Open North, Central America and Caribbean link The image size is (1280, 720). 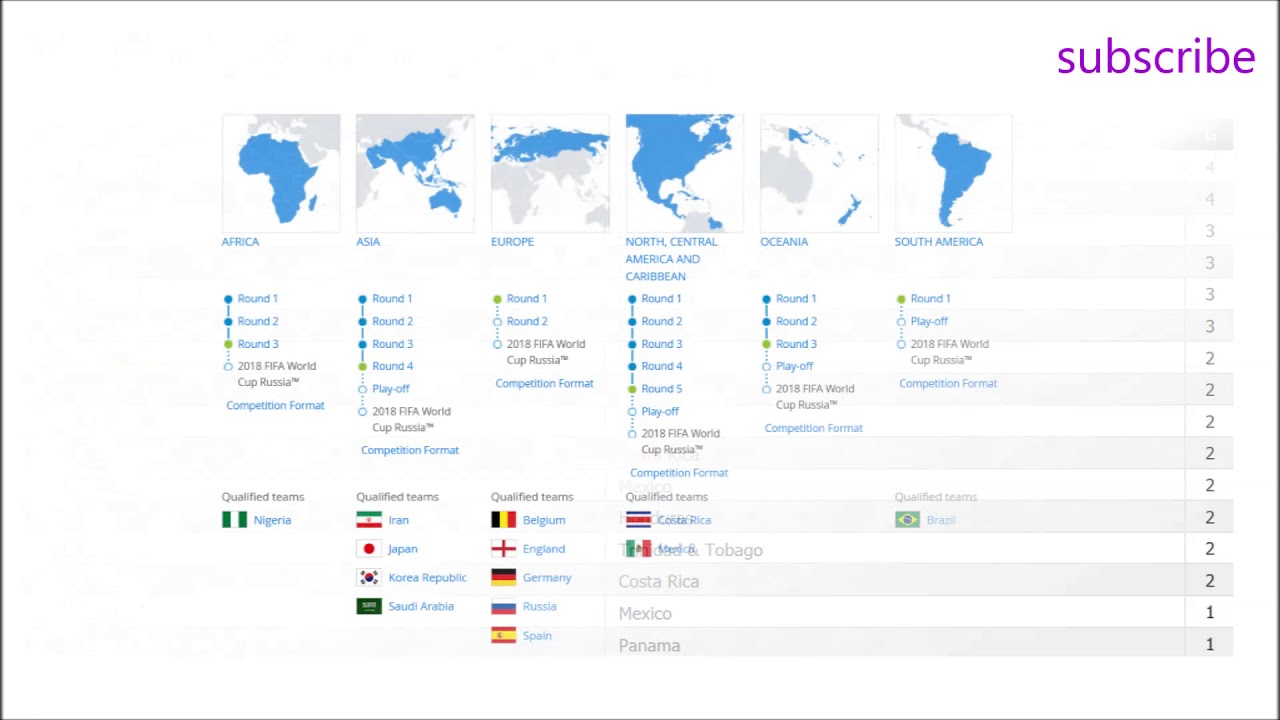(671, 259)
